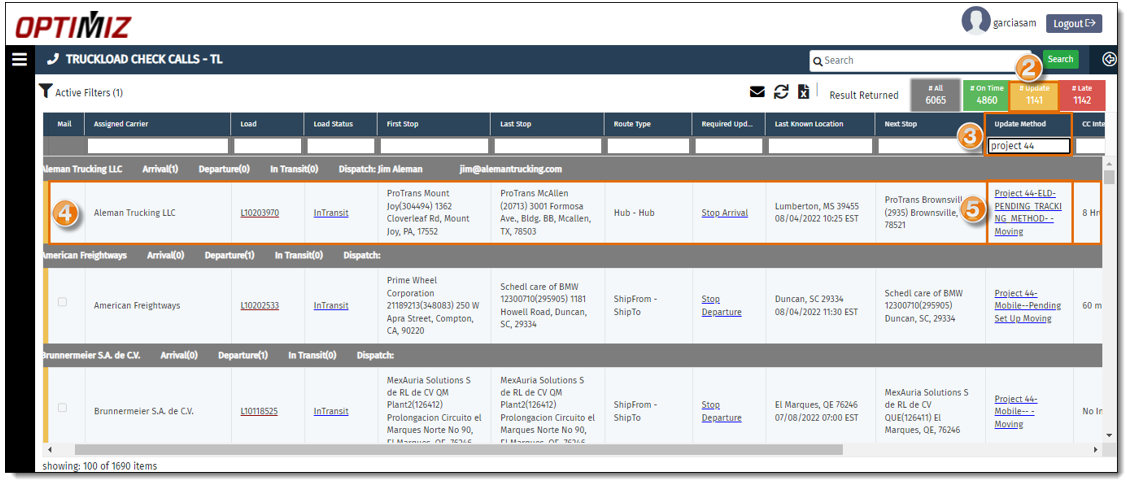
Task: Click the First Stop filter box
Action: click(x=434, y=146)
